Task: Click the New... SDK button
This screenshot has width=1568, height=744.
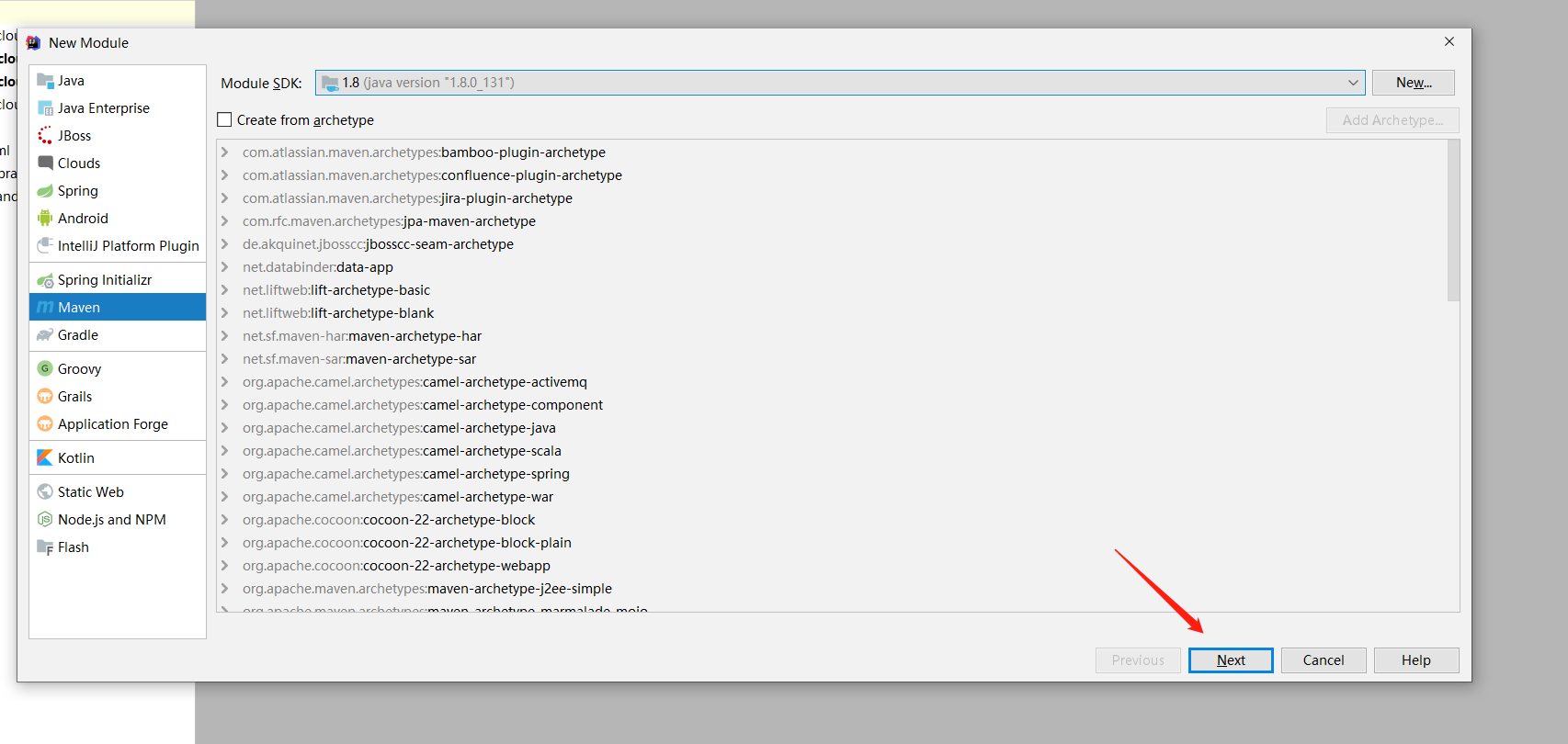Action: [x=1414, y=83]
